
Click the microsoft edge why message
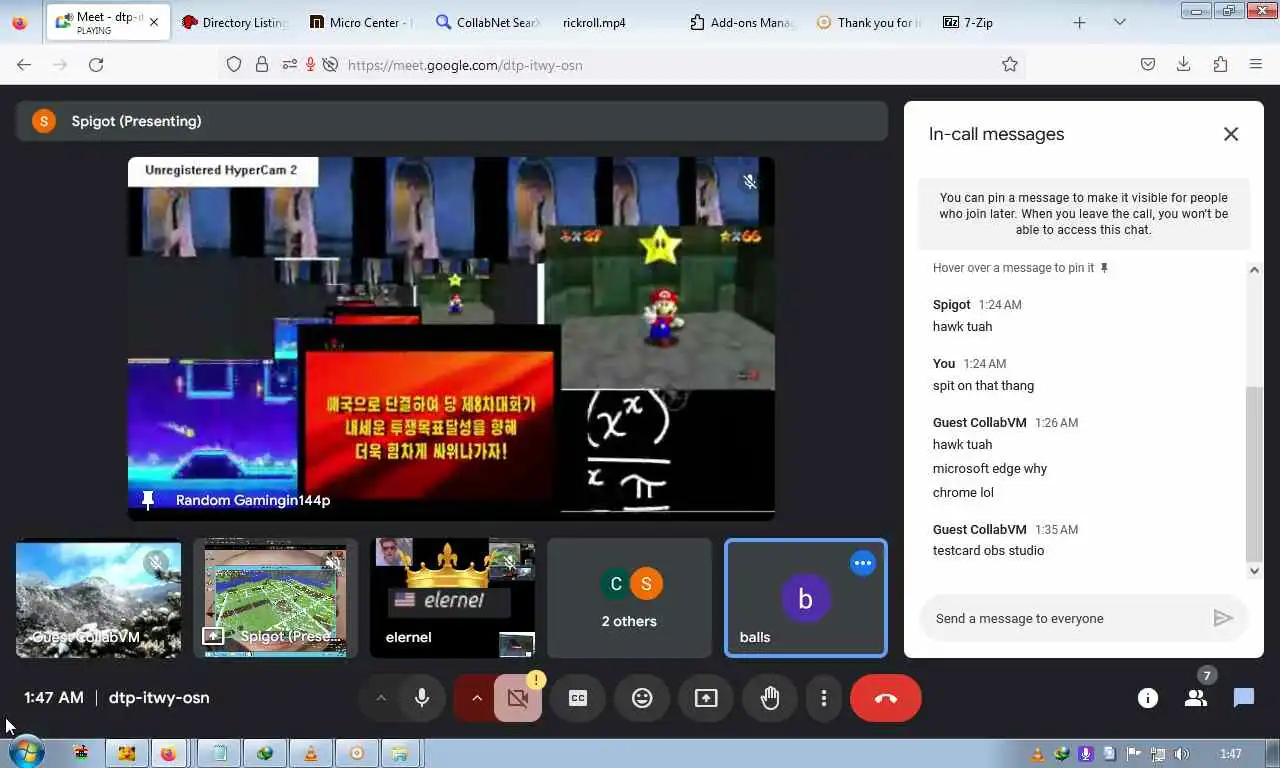[x=990, y=468]
